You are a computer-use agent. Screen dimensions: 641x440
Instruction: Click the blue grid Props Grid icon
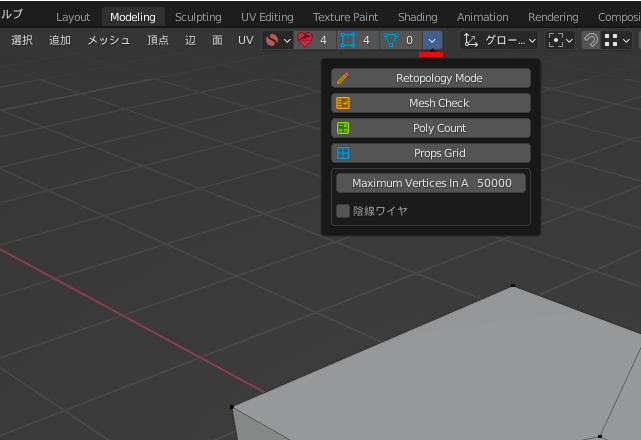pyautogui.click(x=343, y=153)
